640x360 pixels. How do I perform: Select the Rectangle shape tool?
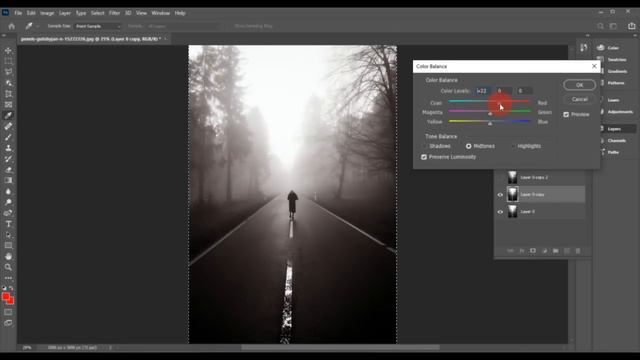pyautogui.click(x=8, y=245)
